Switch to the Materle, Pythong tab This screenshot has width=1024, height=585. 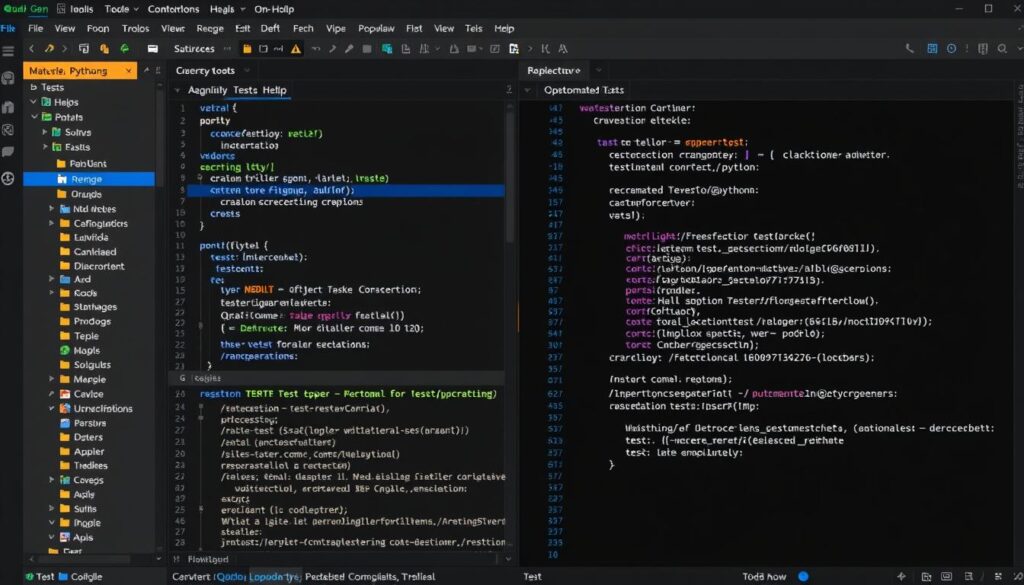click(80, 71)
